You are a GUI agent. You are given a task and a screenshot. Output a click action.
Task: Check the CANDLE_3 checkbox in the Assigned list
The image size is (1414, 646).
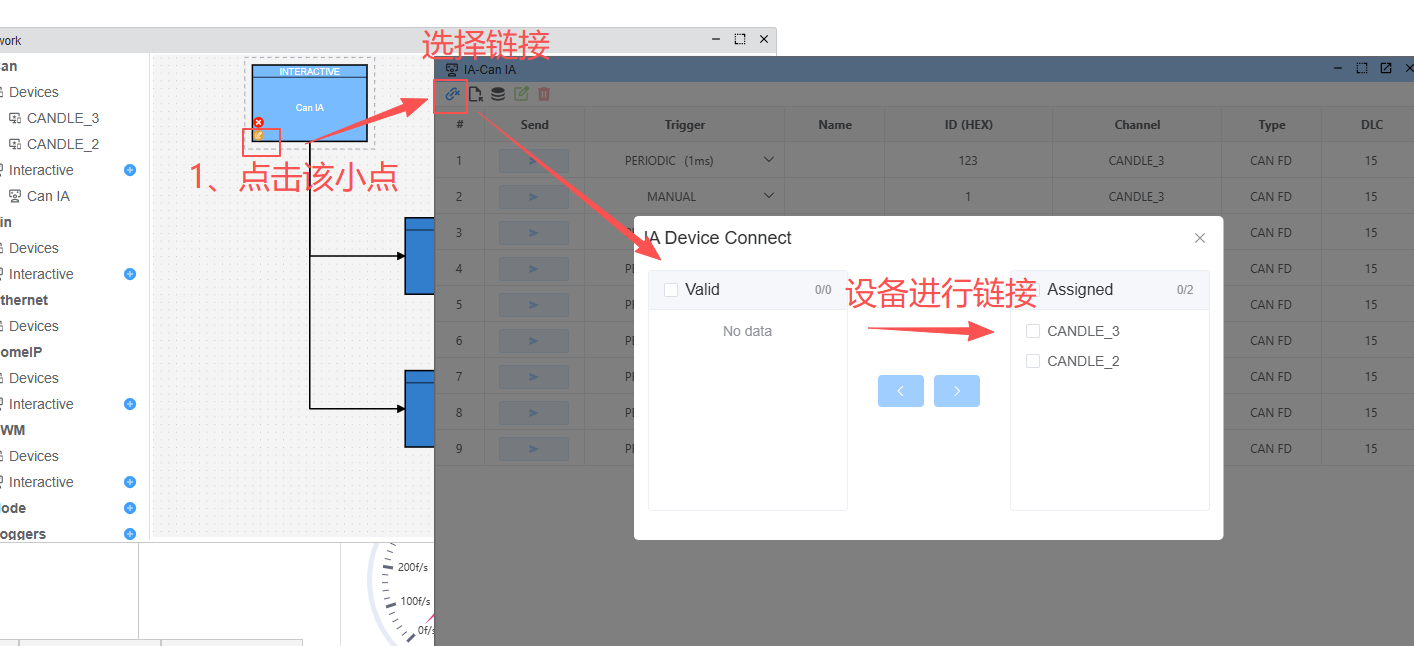coord(1033,331)
